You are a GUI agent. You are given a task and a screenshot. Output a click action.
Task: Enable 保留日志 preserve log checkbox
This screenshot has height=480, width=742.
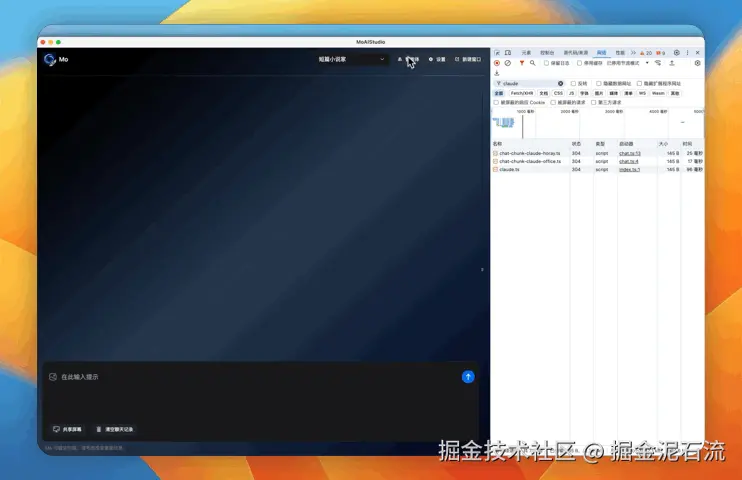point(546,63)
